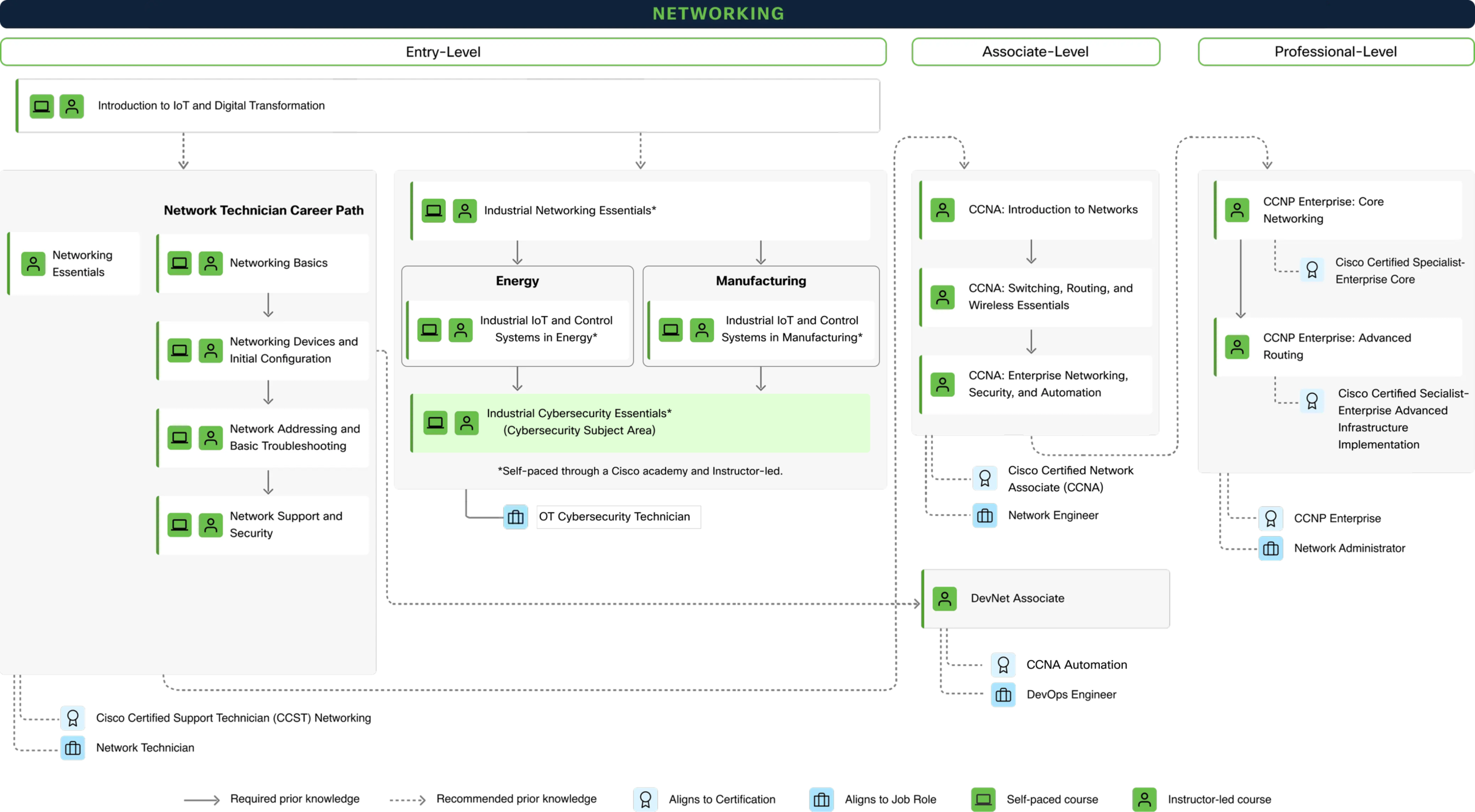Click Self-paced course legend laptop icon
The width and height of the screenshot is (1475, 812).
[x=983, y=799]
